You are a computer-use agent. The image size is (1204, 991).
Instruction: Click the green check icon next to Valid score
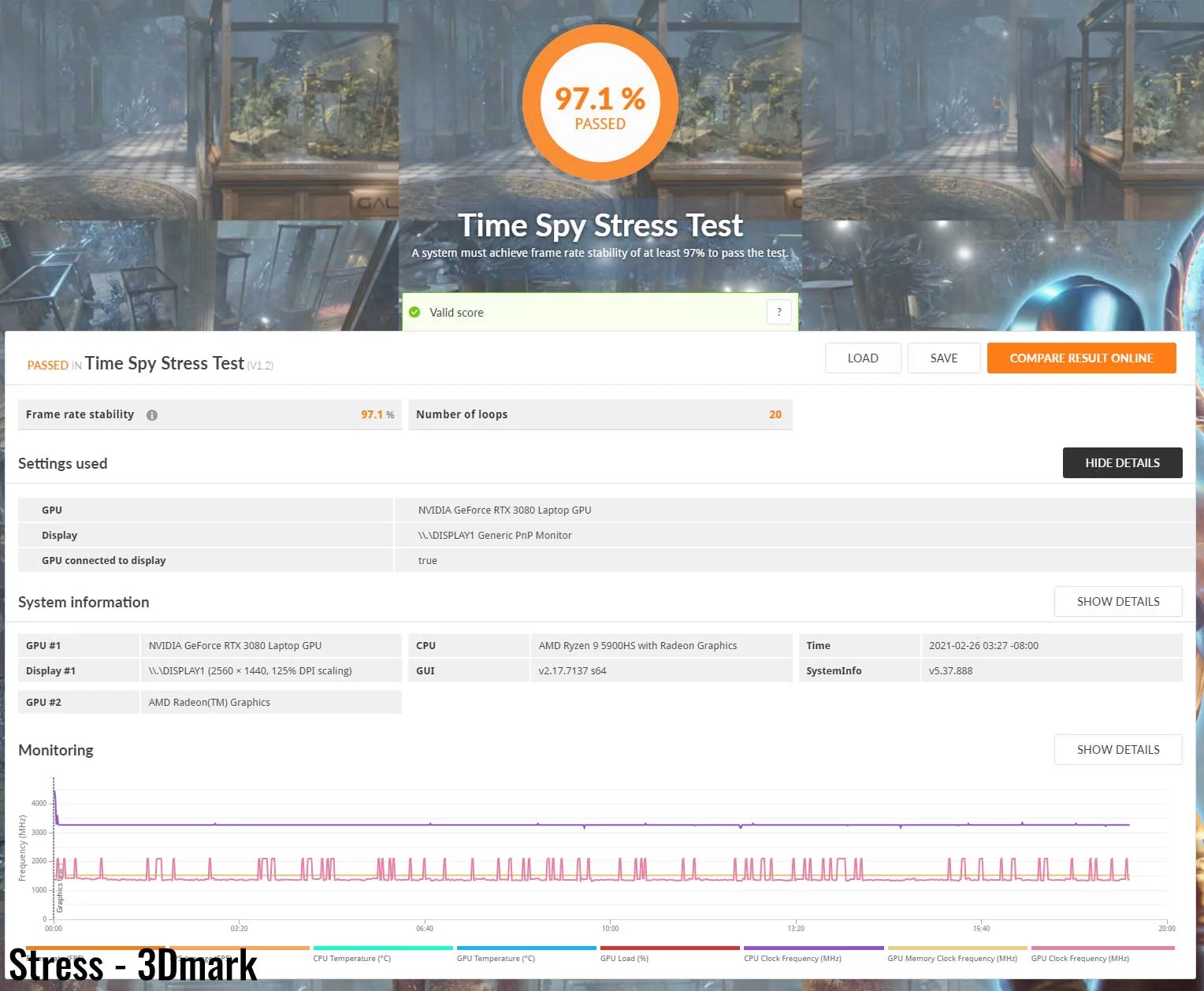click(x=414, y=312)
